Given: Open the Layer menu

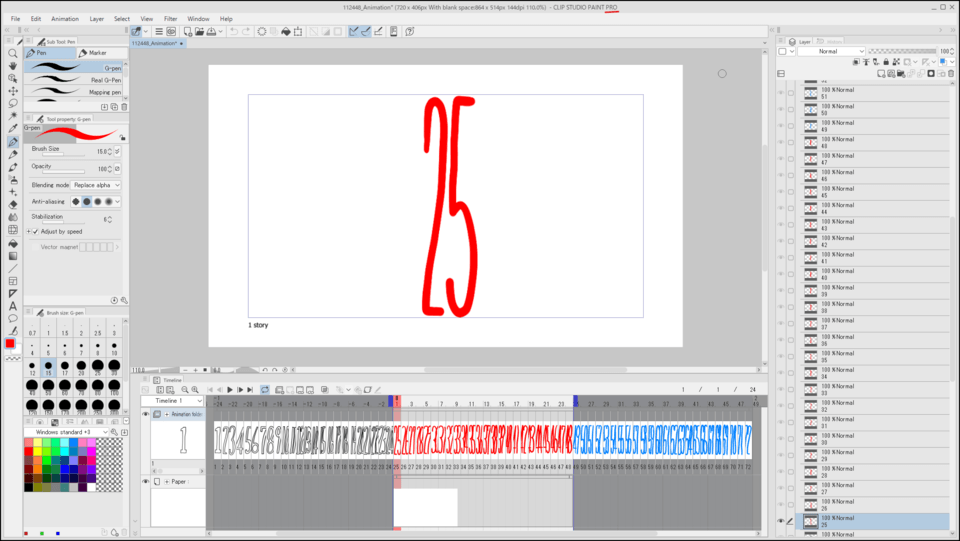Looking at the screenshot, I should coord(97,19).
